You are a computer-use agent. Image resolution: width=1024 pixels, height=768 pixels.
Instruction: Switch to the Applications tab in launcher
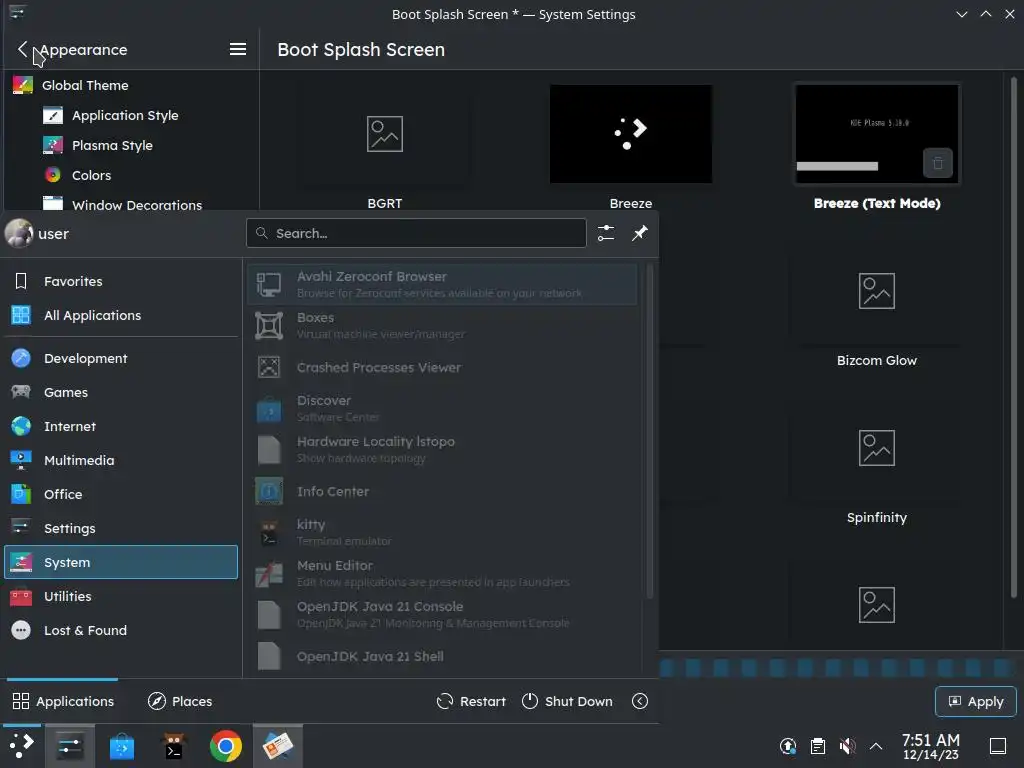coord(63,701)
